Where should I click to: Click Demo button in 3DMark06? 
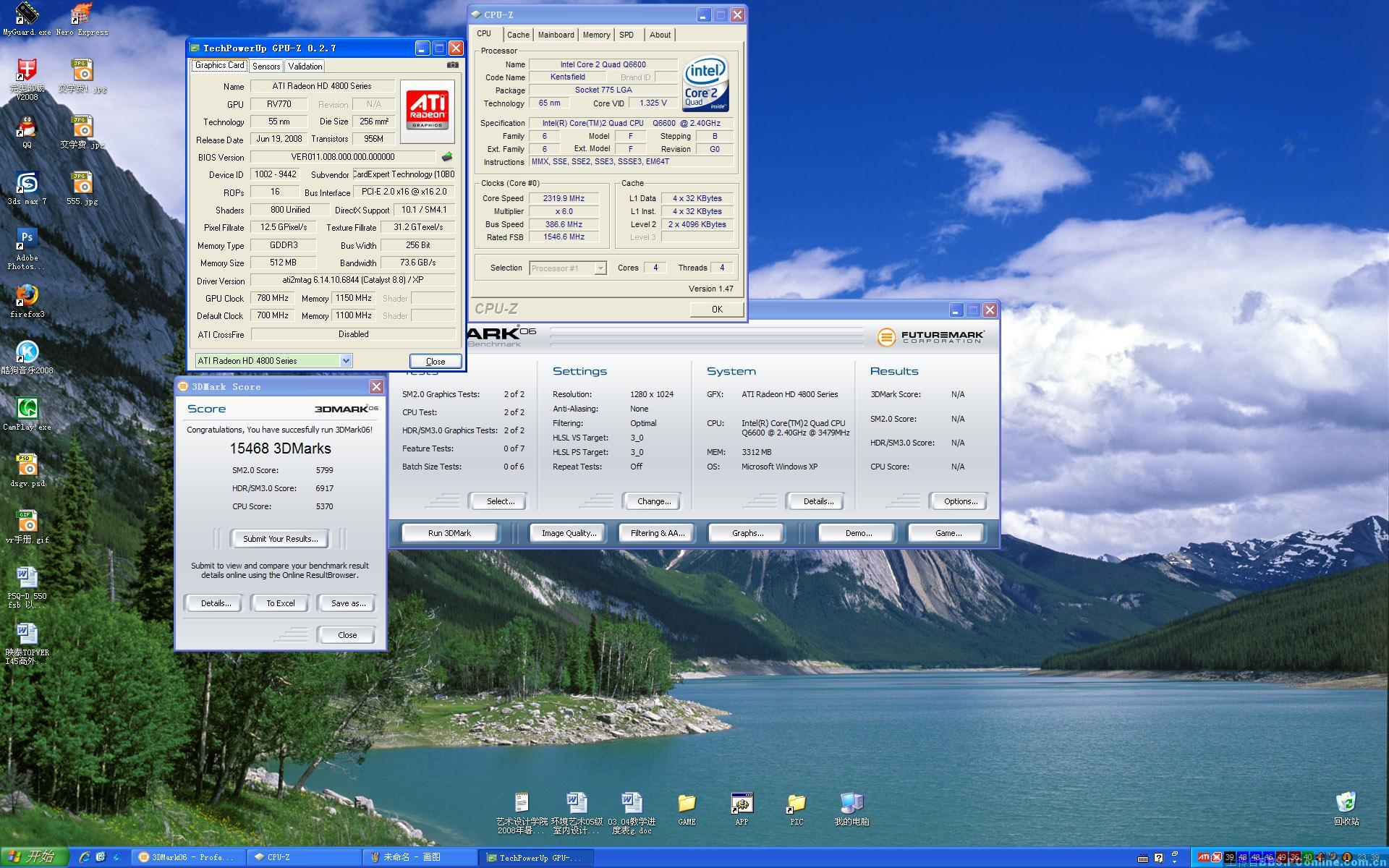coord(858,533)
